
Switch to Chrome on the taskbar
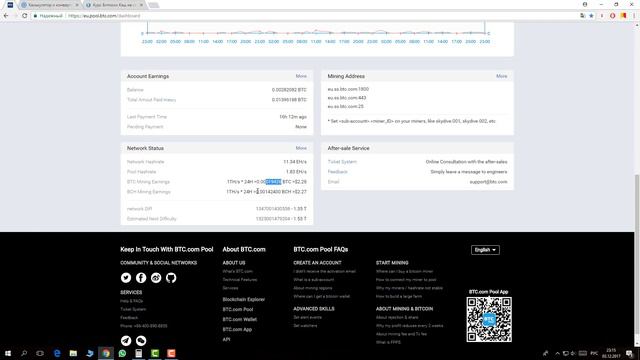[106, 353]
